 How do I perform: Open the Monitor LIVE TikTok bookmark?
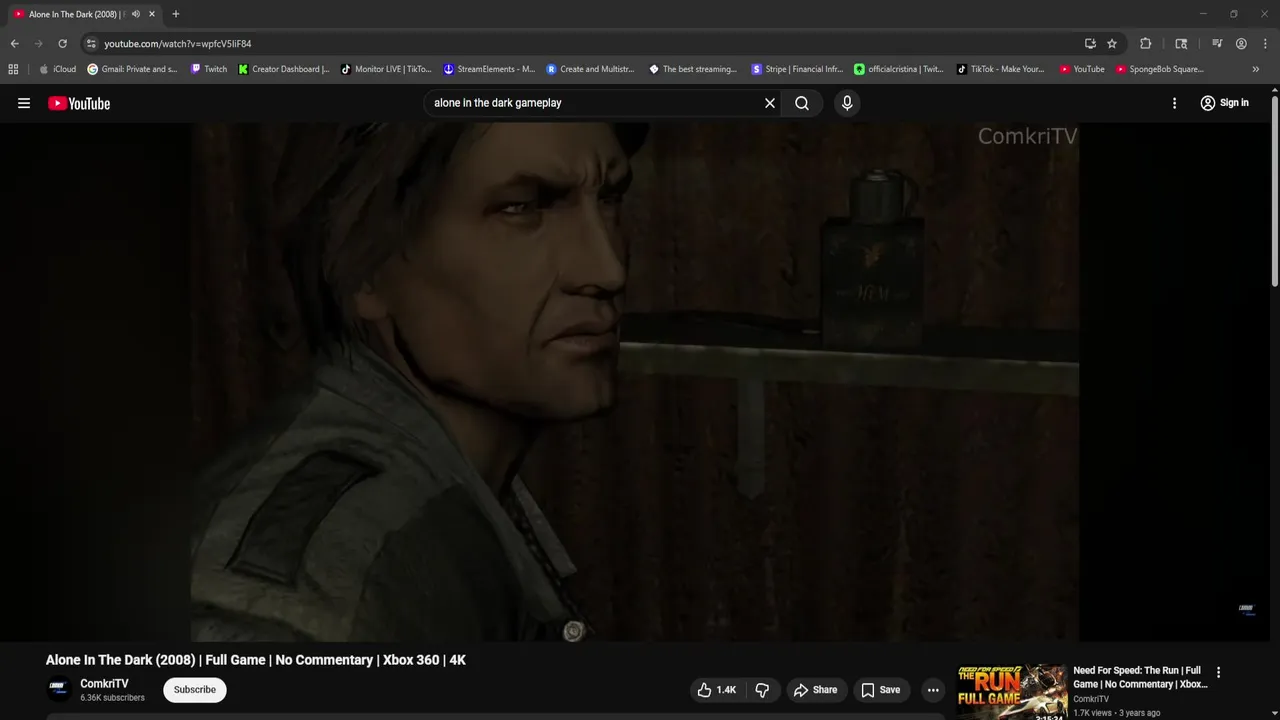coord(386,69)
